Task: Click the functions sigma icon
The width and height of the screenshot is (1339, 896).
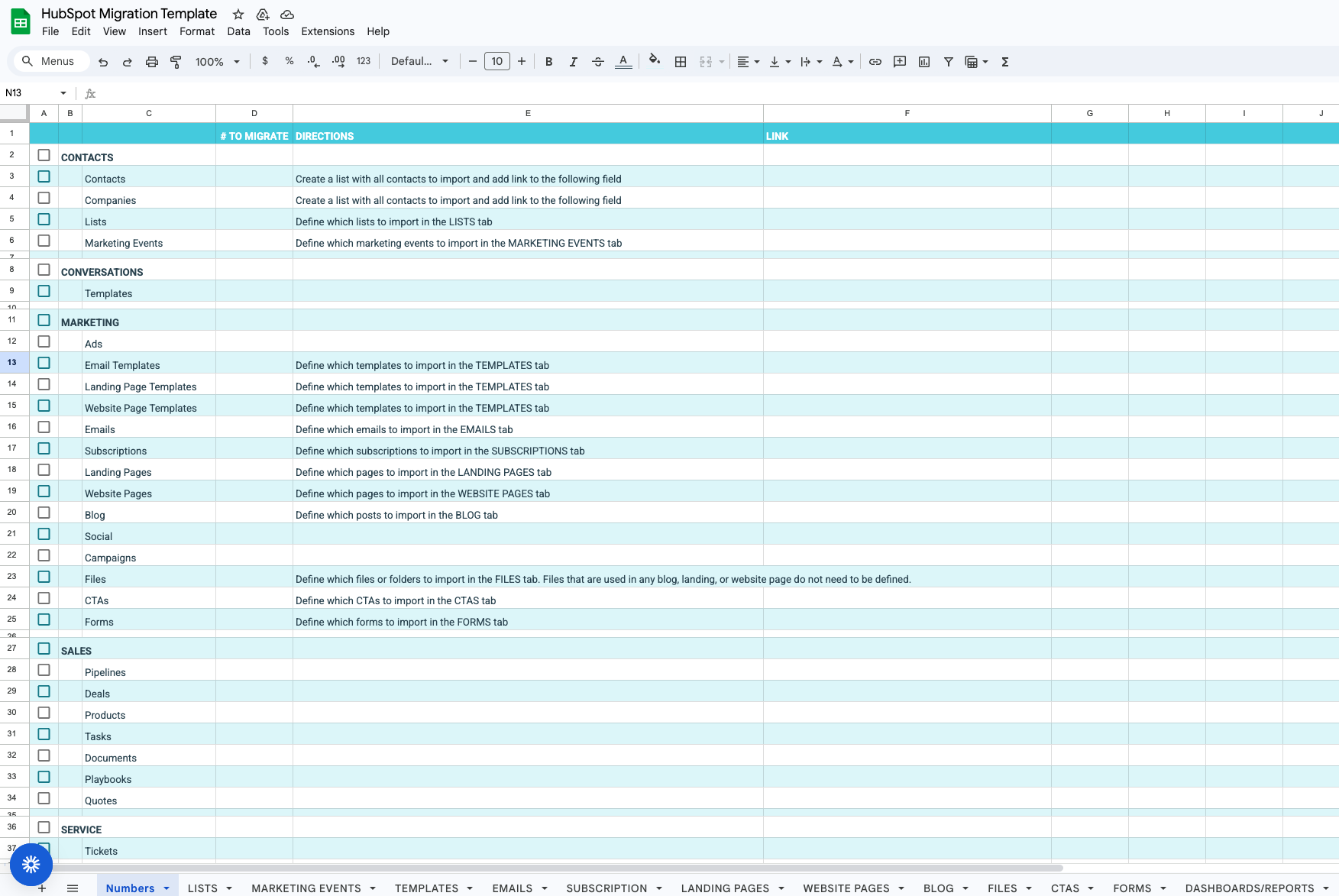Action: [1004, 61]
